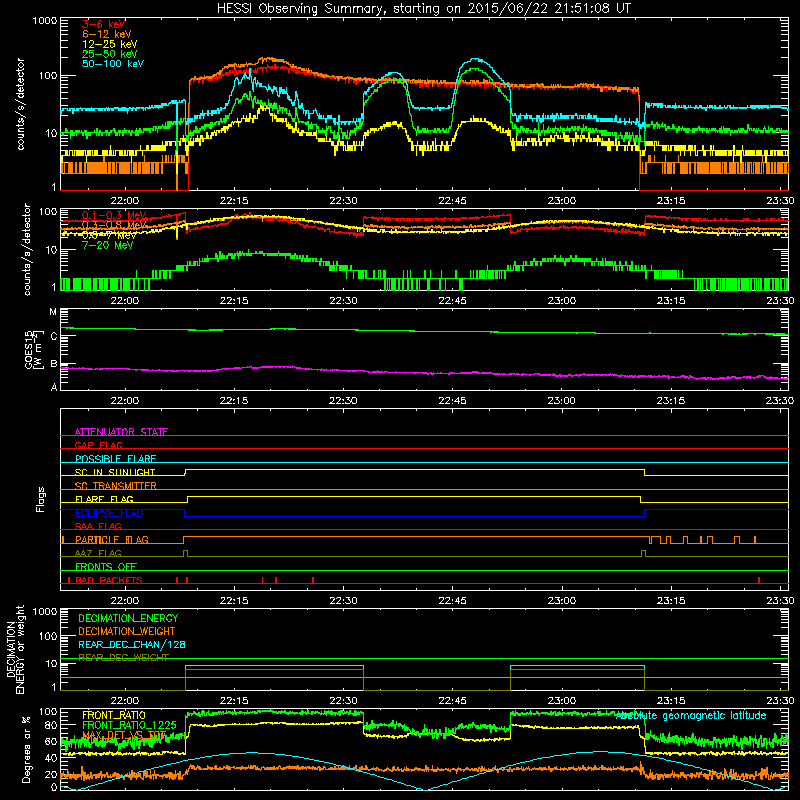Click the C class tick label
Image resolution: width=800 pixels, height=800 pixels.
point(54,337)
